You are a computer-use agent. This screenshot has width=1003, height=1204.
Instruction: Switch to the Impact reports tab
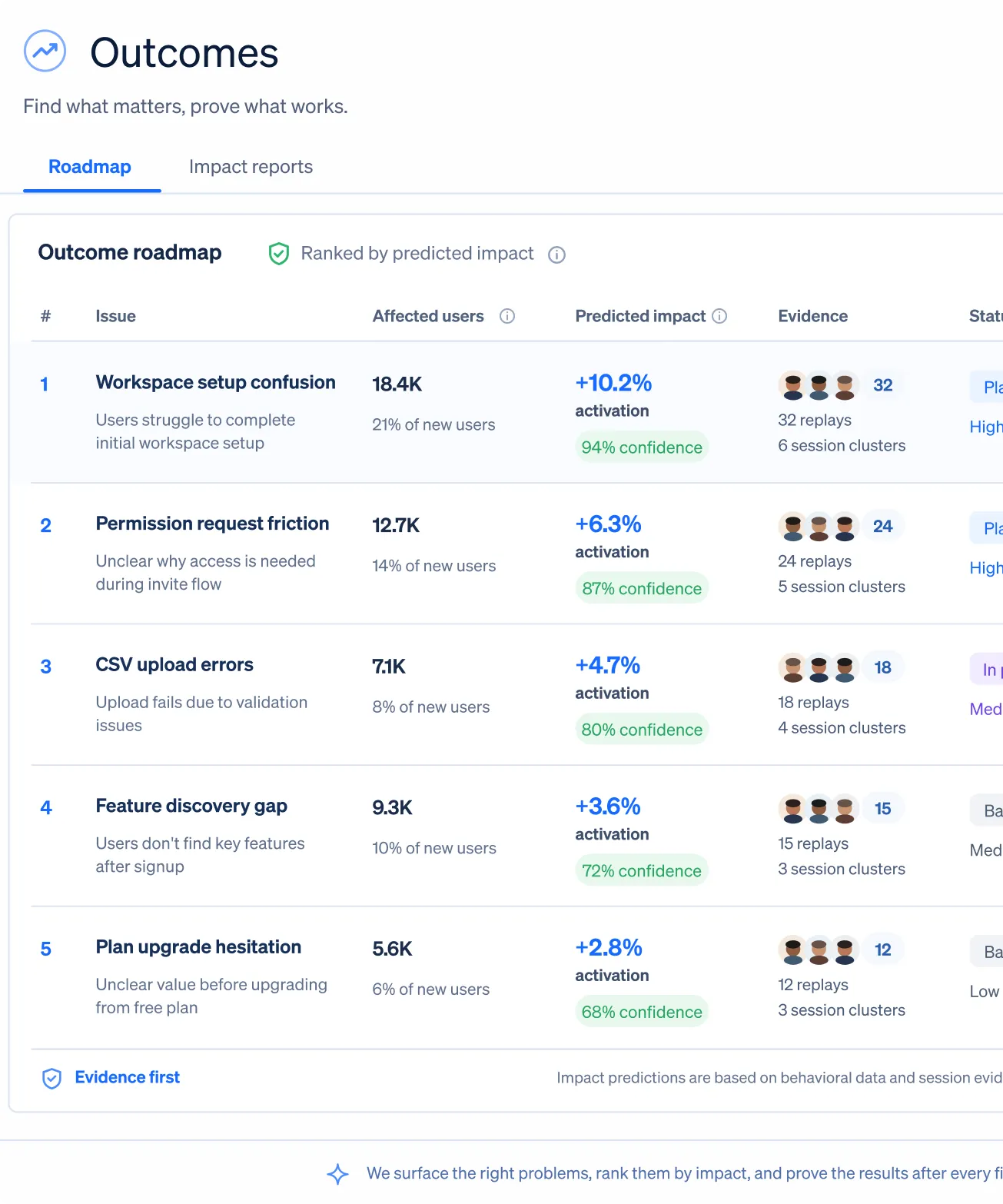click(x=251, y=167)
